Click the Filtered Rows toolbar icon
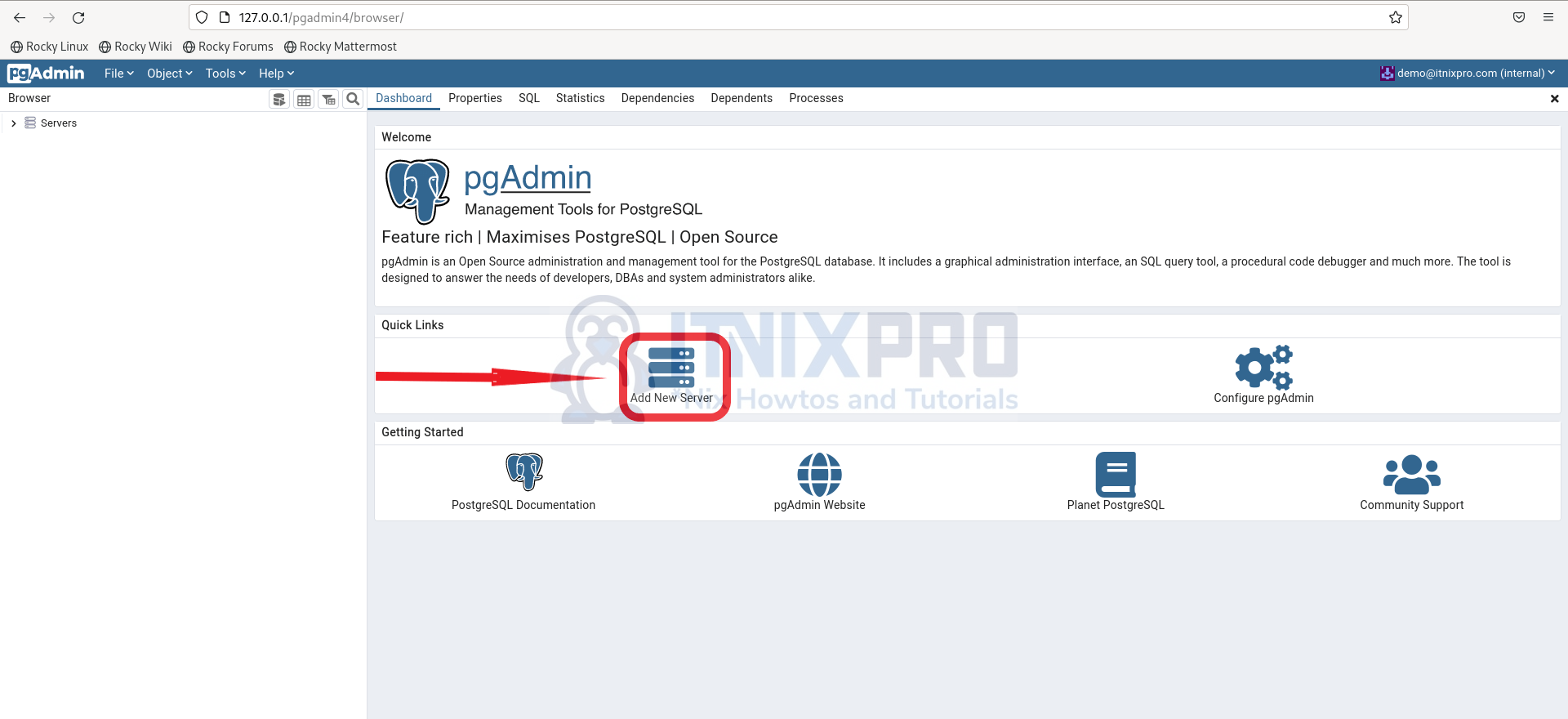The image size is (1568, 719). (328, 99)
